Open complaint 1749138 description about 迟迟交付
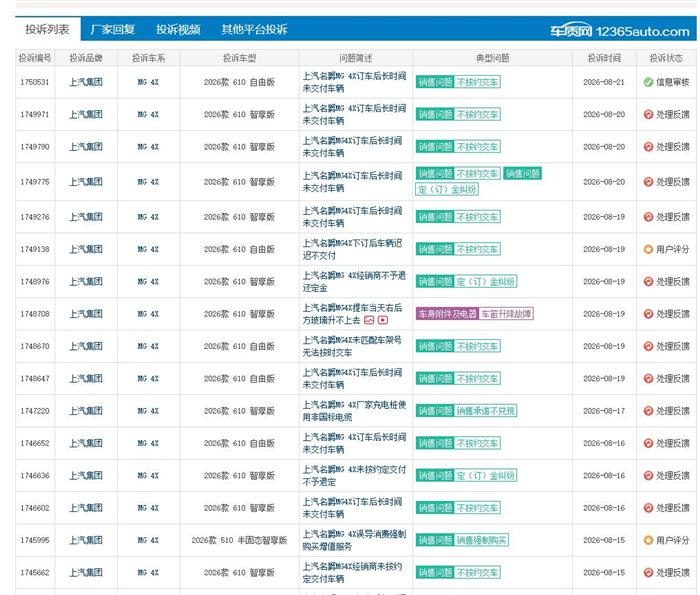700x595 pixels. (352, 249)
